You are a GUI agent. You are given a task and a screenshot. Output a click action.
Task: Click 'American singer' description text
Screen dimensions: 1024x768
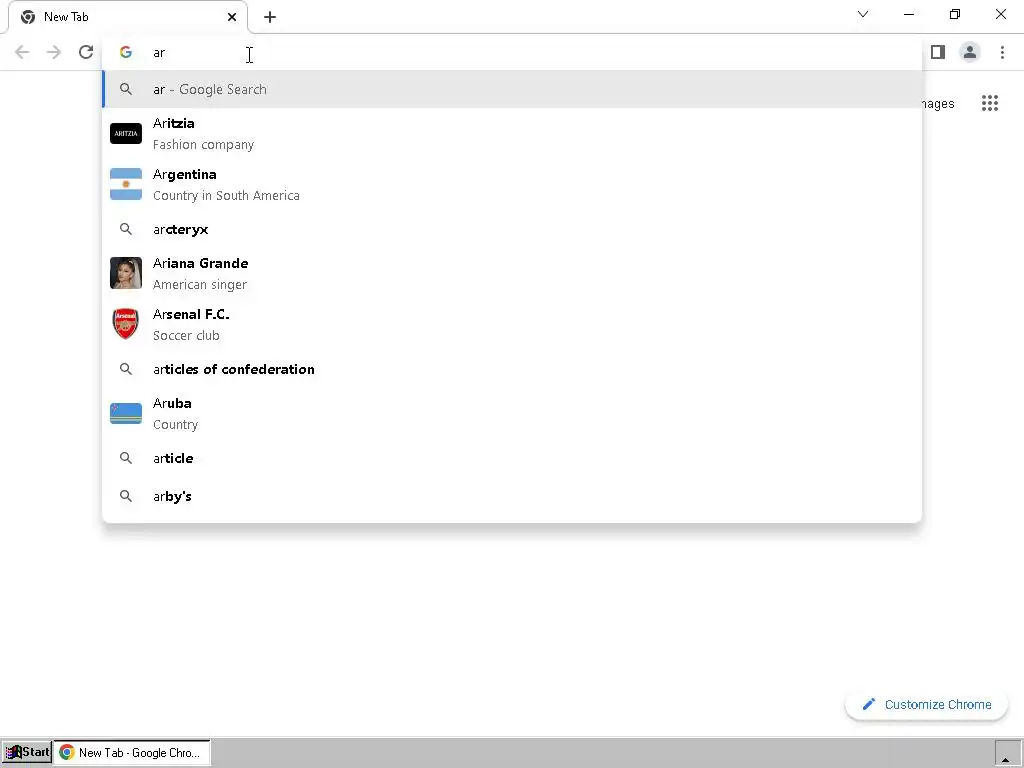tap(200, 284)
